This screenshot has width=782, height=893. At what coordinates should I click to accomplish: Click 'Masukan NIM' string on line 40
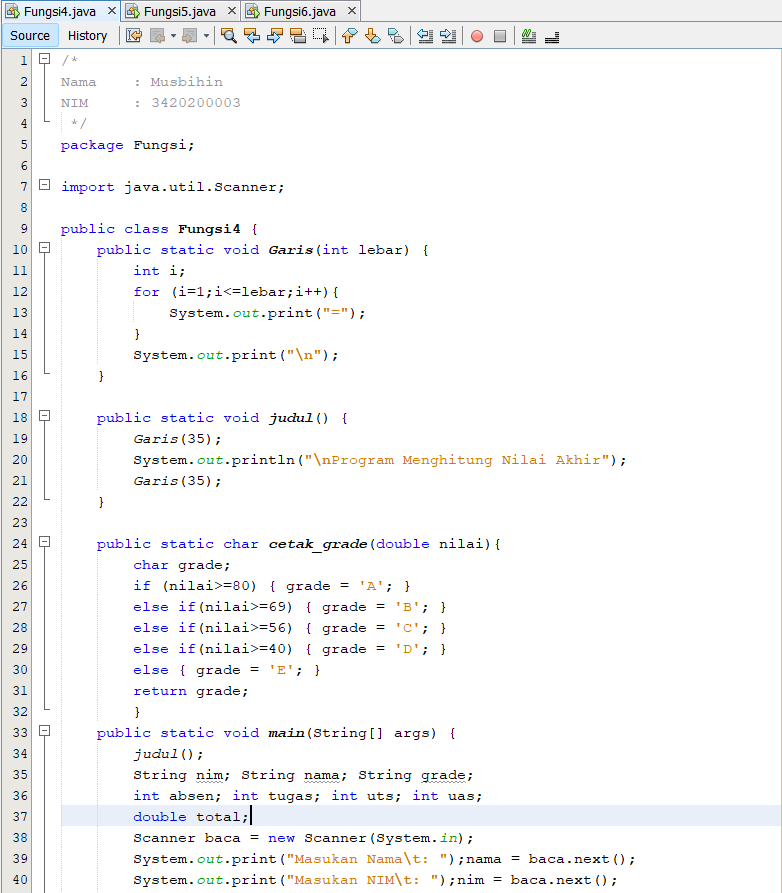343,880
